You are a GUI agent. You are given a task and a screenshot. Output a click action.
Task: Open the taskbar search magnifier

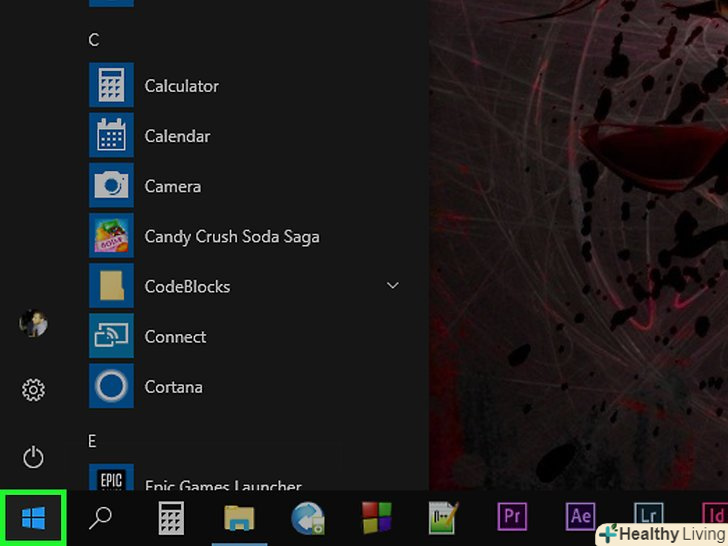[x=101, y=517]
